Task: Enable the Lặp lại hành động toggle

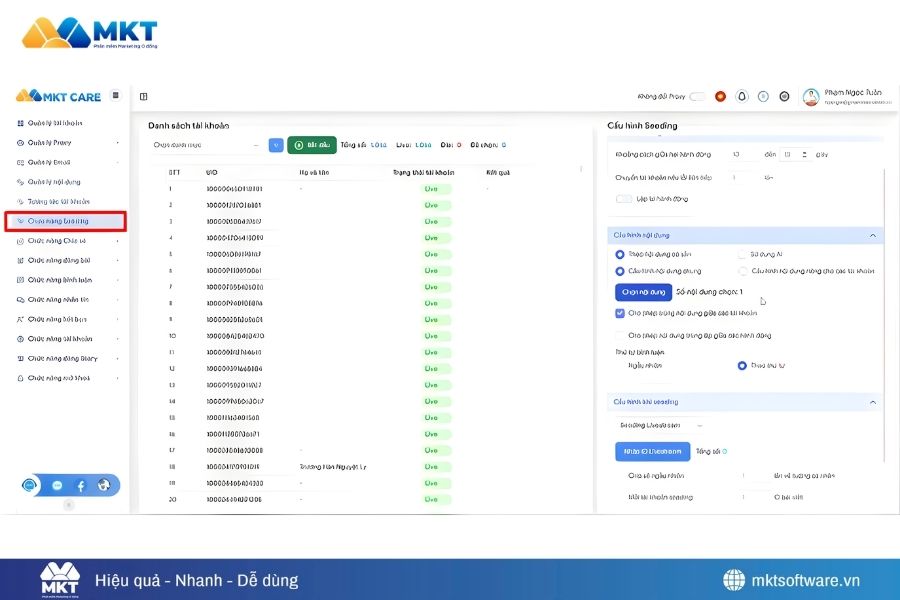Action: pyautogui.click(x=624, y=199)
